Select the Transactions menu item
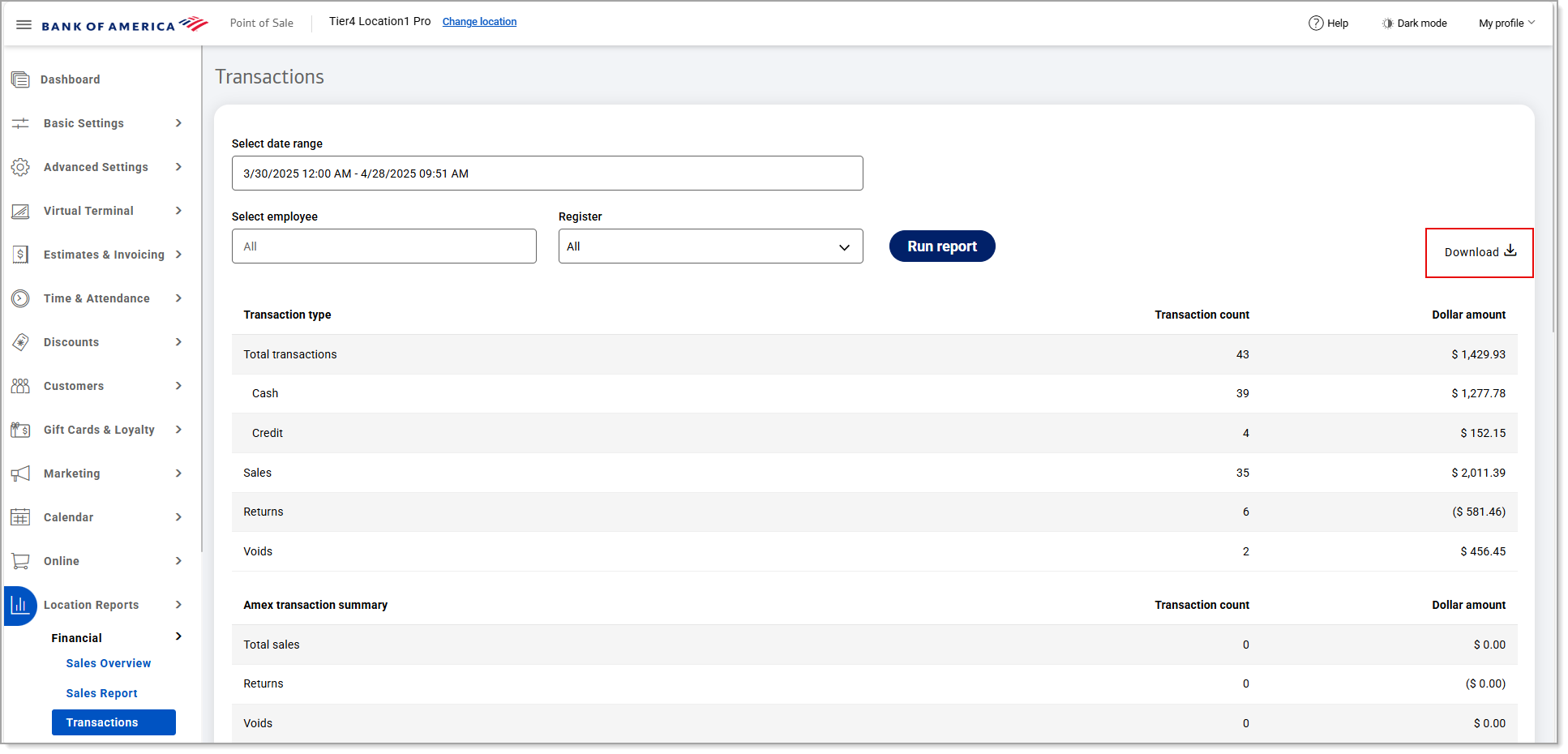This screenshot has height=754, width=1568. [114, 722]
